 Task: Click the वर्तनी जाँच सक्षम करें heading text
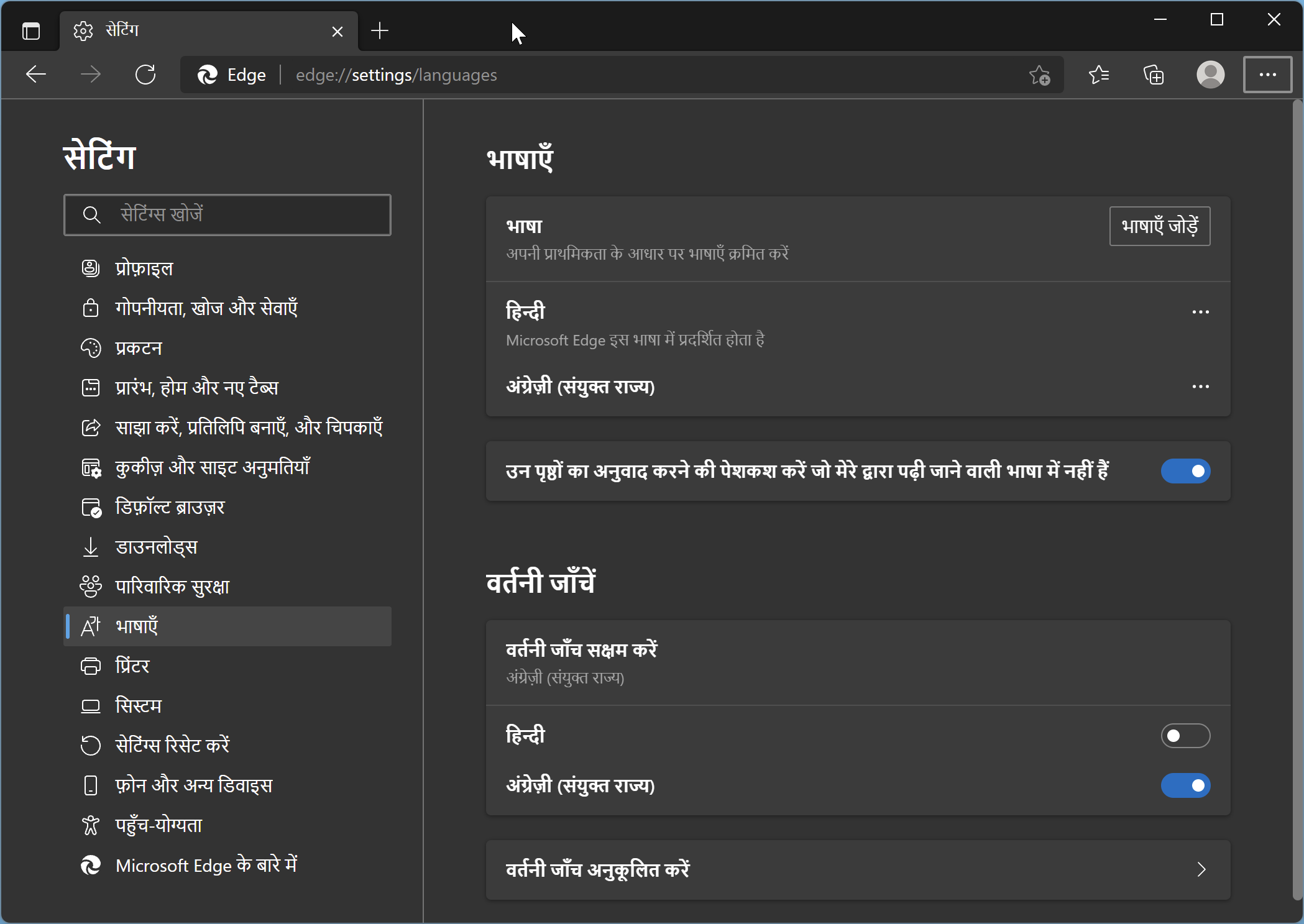(x=582, y=649)
